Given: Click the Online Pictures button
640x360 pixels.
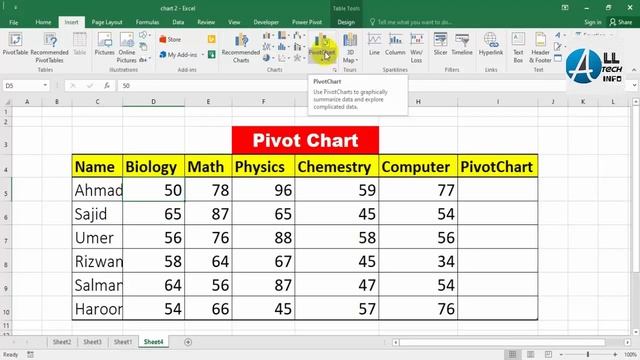Looking at the screenshot, I should click(x=127, y=48).
